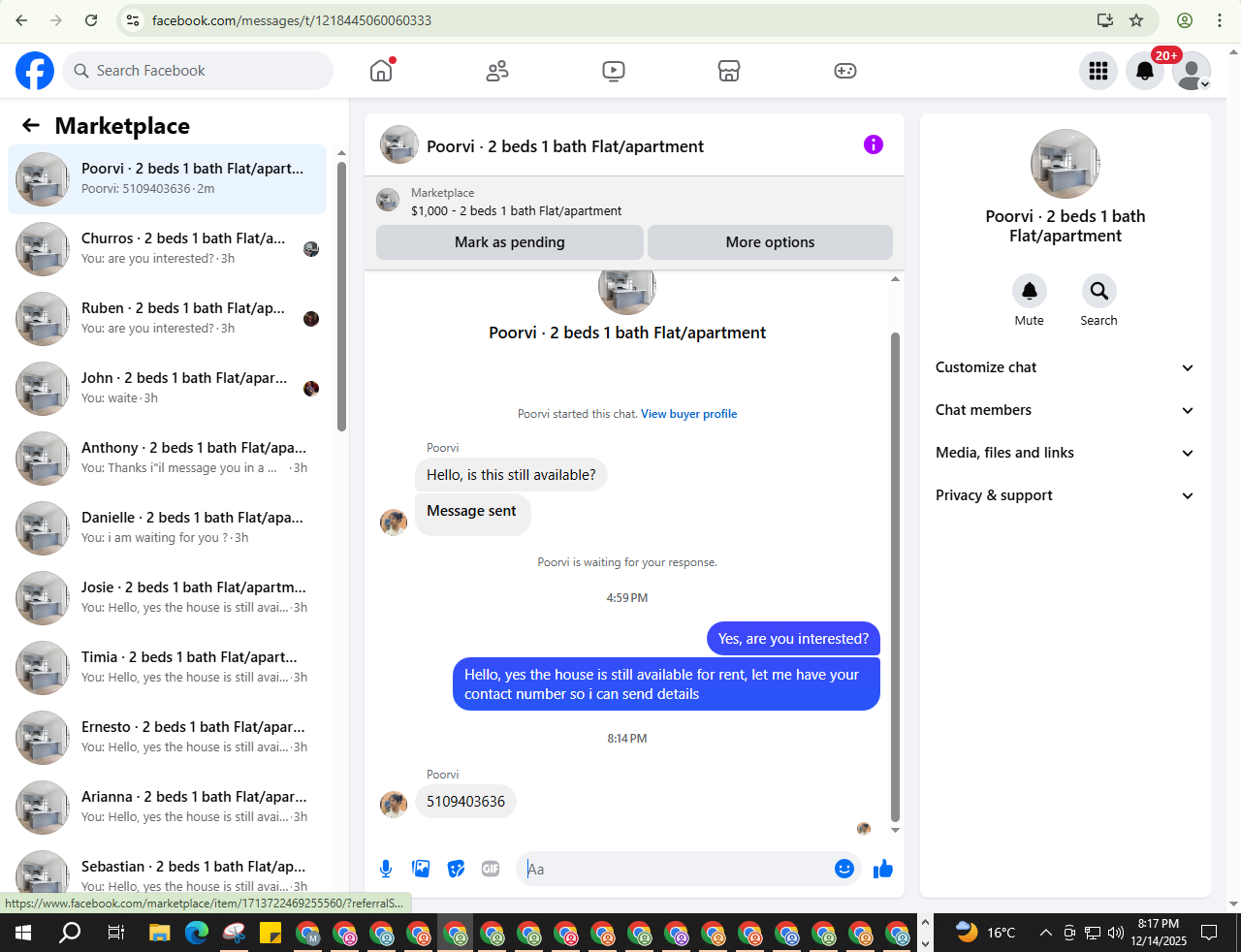Click the purple conversation info icon
The height and width of the screenshot is (952, 1241).
pos(874,144)
